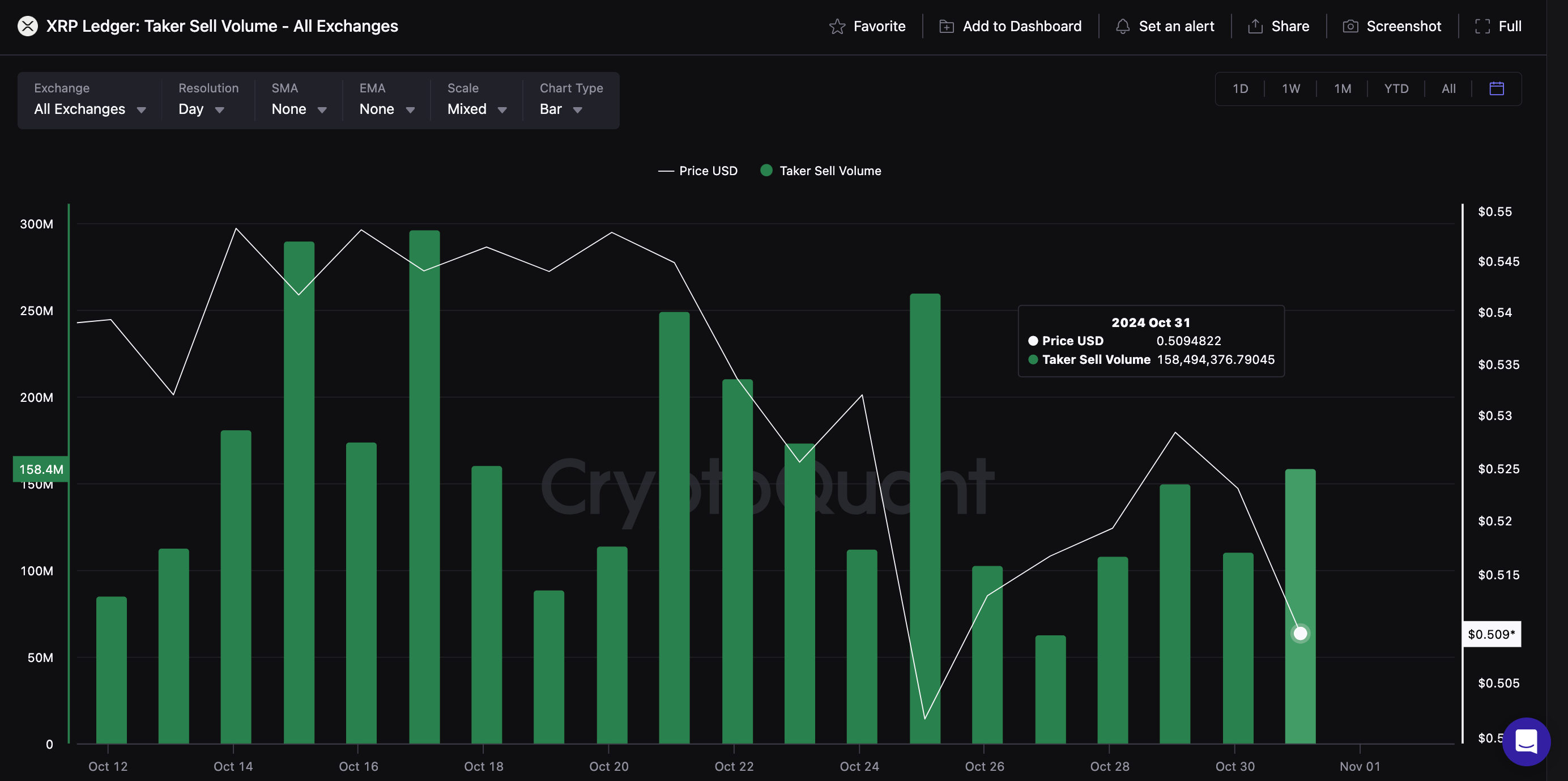This screenshot has width=1568, height=781.
Task: Click the 2024 Oct 31 tooltip header
Action: tap(1151, 322)
